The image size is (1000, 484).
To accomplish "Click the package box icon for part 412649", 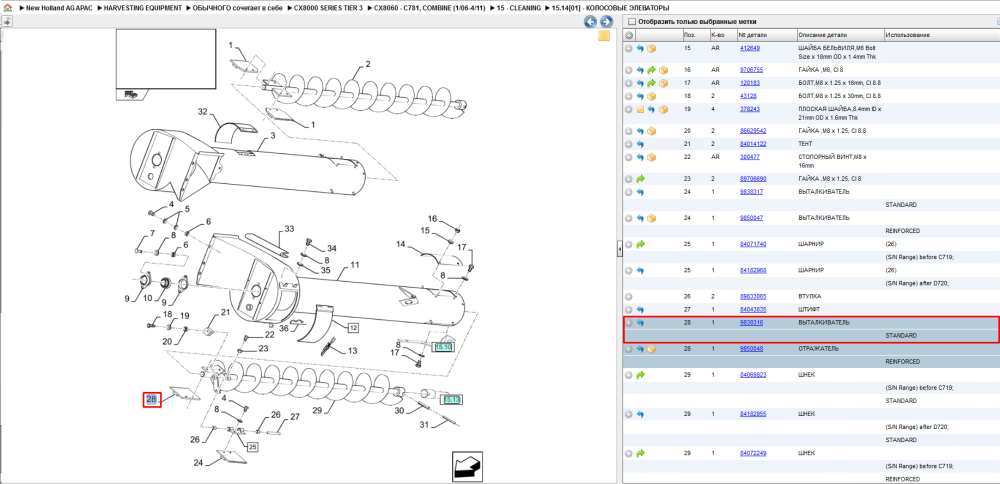I will (x=652, y=48).
